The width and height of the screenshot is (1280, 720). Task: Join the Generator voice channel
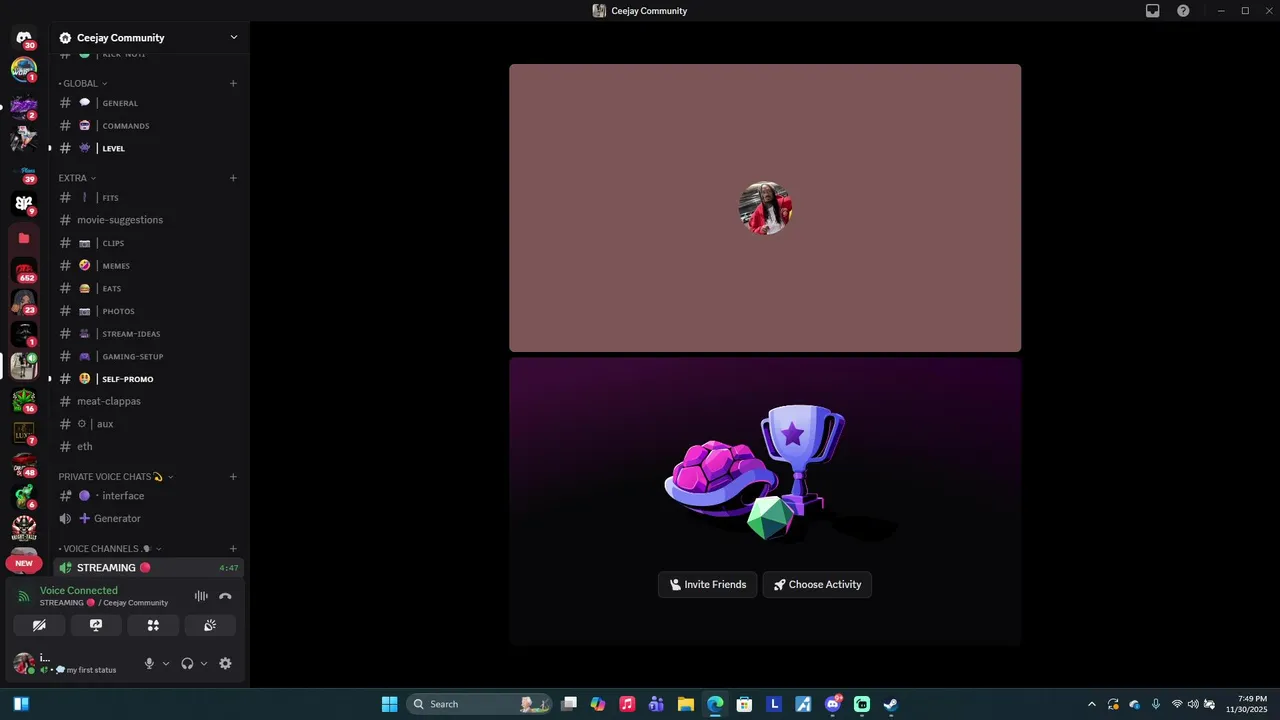point(149,518)
